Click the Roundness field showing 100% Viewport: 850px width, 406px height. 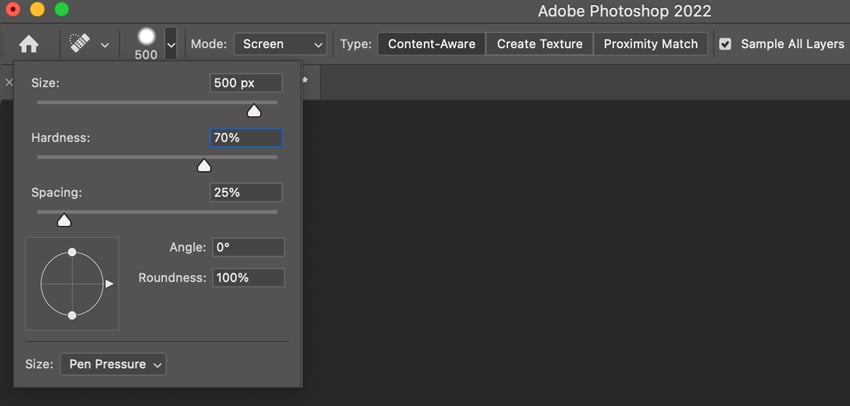[248, 278]
